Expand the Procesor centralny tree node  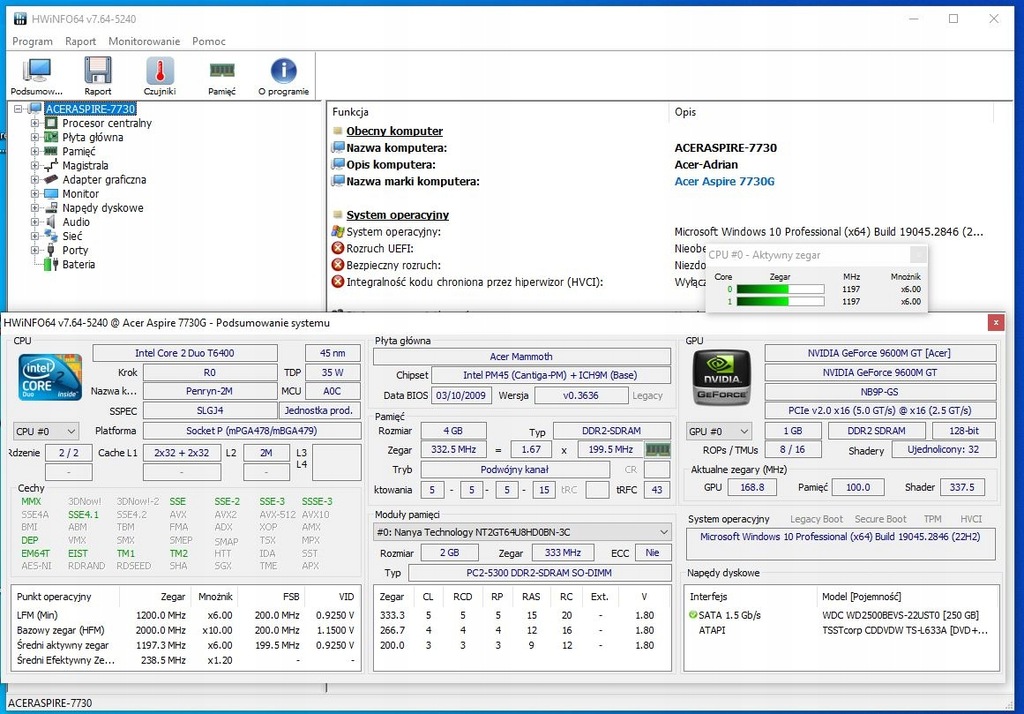point(36,124)
